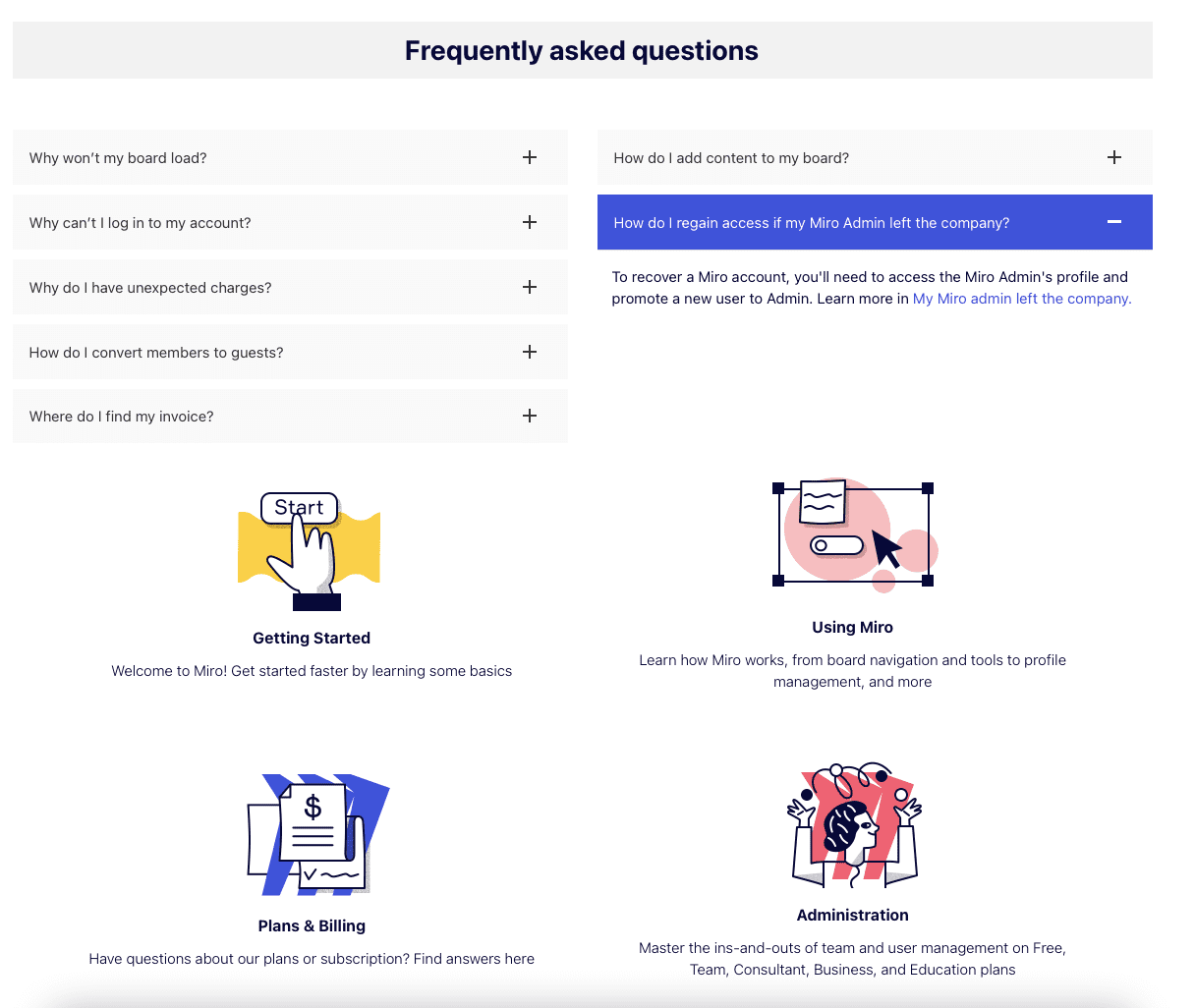Expand 'How do I add content to my board?'
This screenshot has height=1008, width=1195.
[731, 158]
